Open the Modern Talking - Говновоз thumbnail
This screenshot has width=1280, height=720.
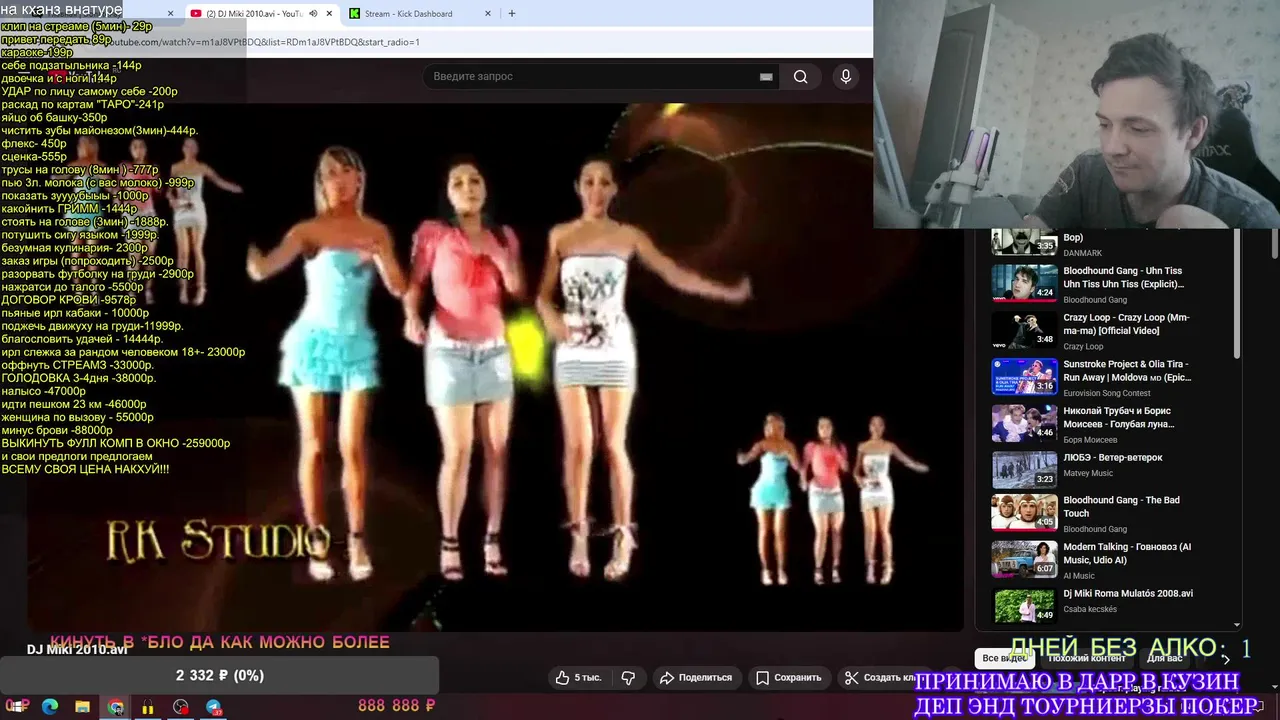1024,560
